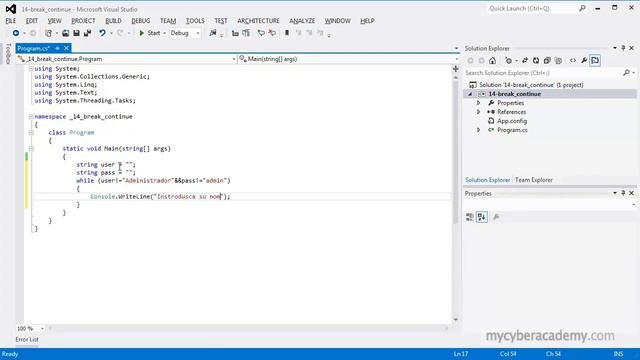Expand the Program.cs node
This screenshot has height=360, width=640.
tap(479, 130)
